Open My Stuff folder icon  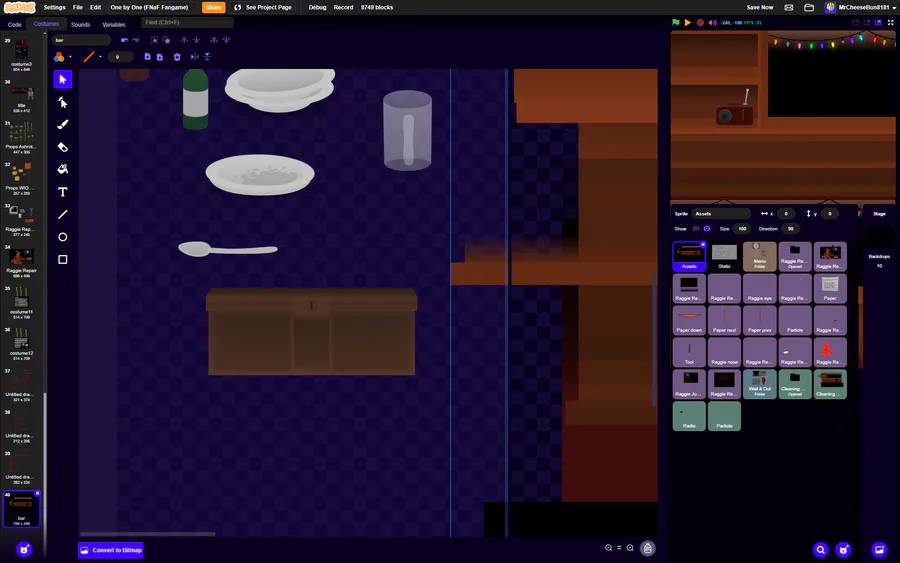pyautogui.click(x=809, y=7)
